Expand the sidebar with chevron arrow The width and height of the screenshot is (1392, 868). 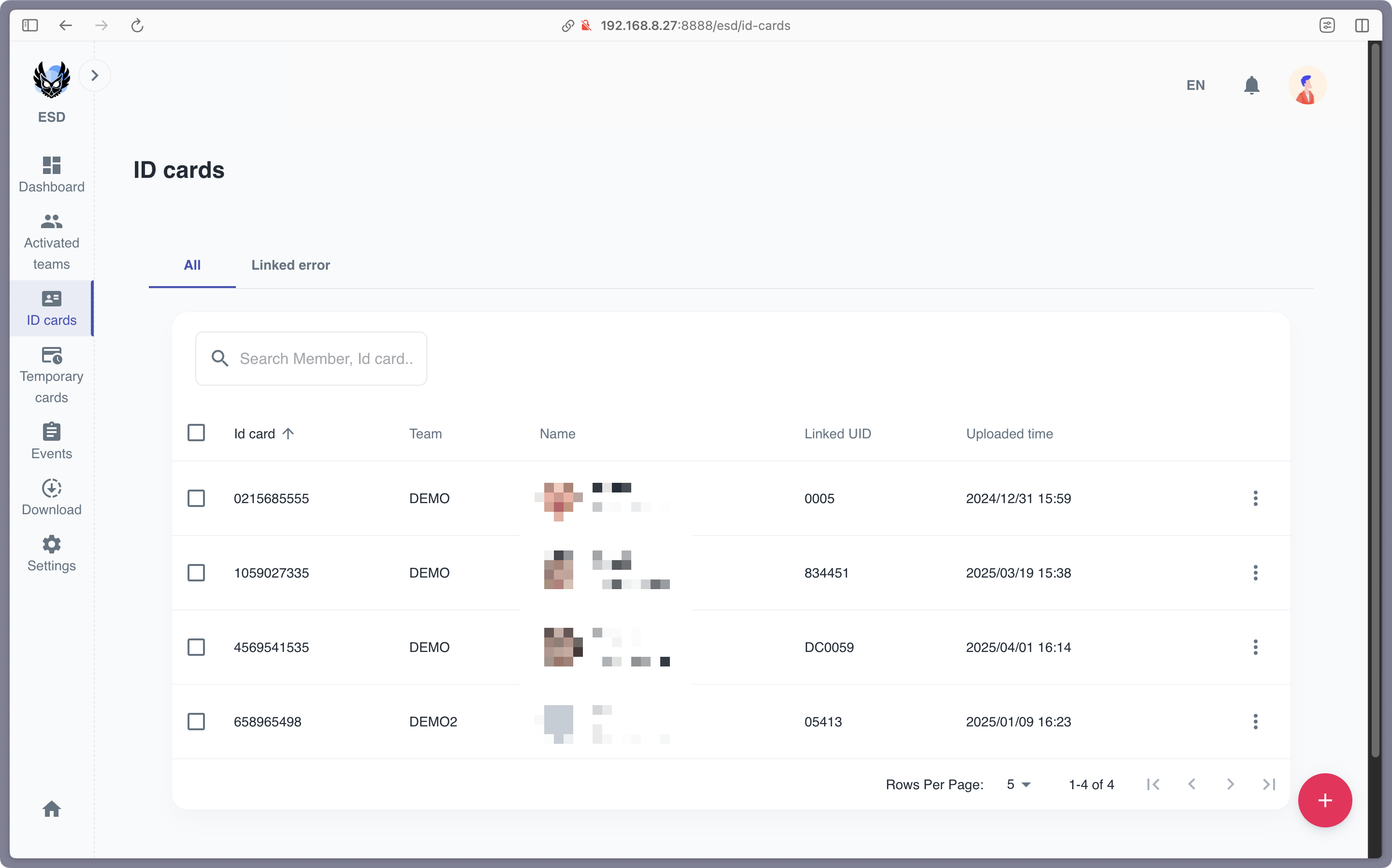tap(95, 75)
